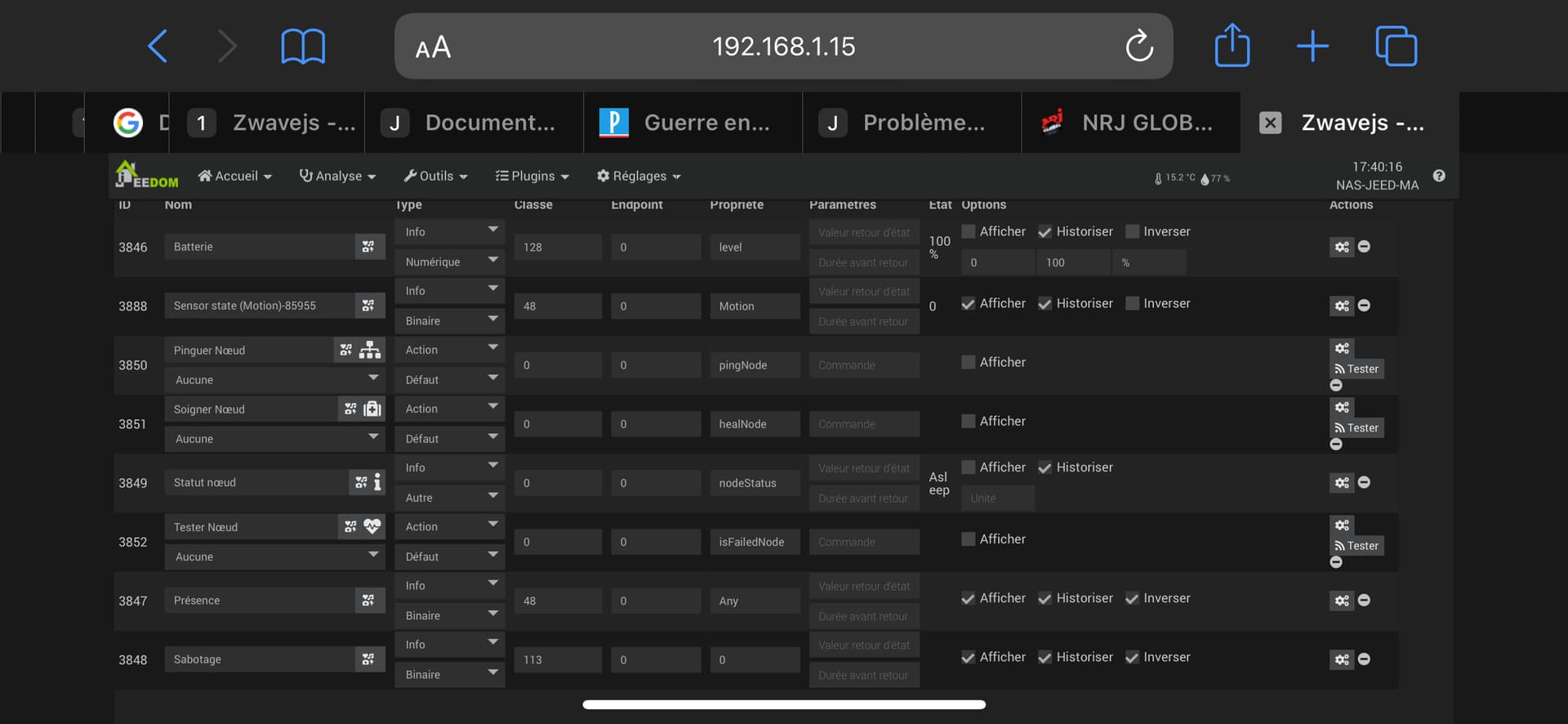Enable Afficher for the Batterie command

(969, 232)
